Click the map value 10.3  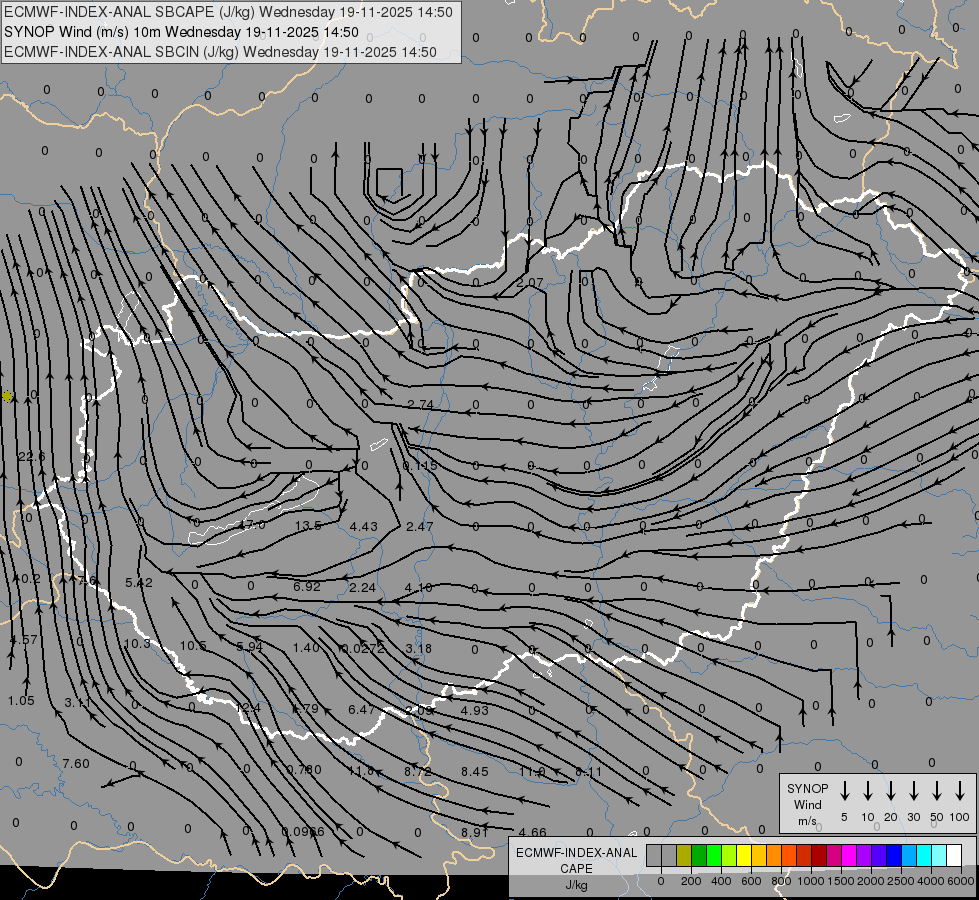pyautogui.click(x=137, y=643)
